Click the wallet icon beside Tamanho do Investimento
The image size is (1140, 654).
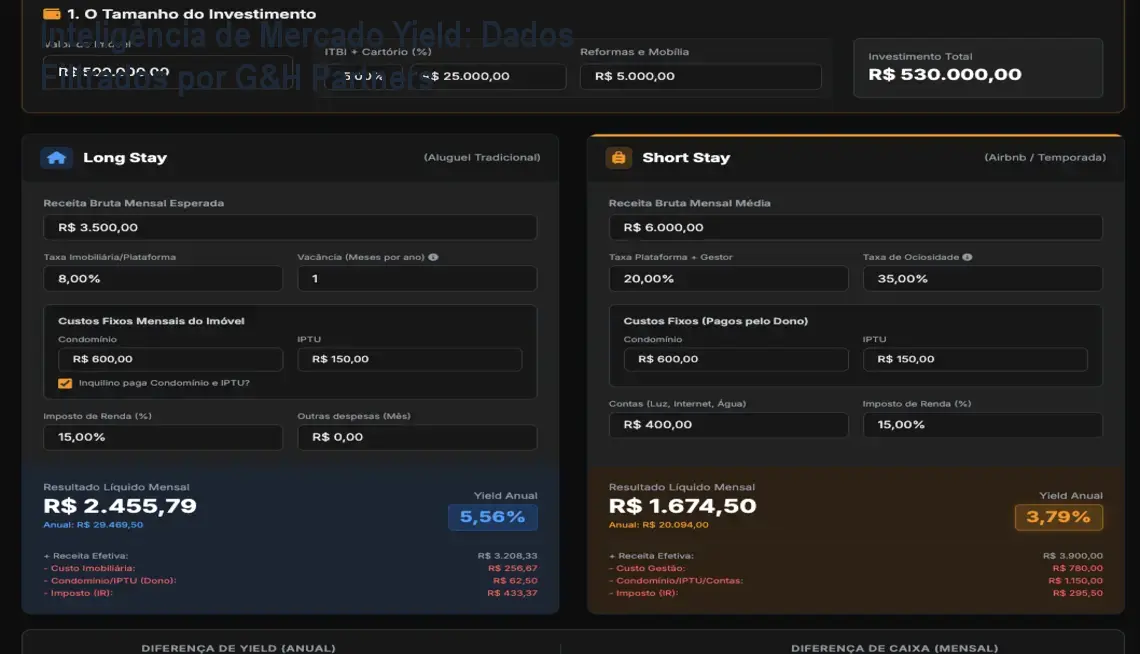(52, 14)
